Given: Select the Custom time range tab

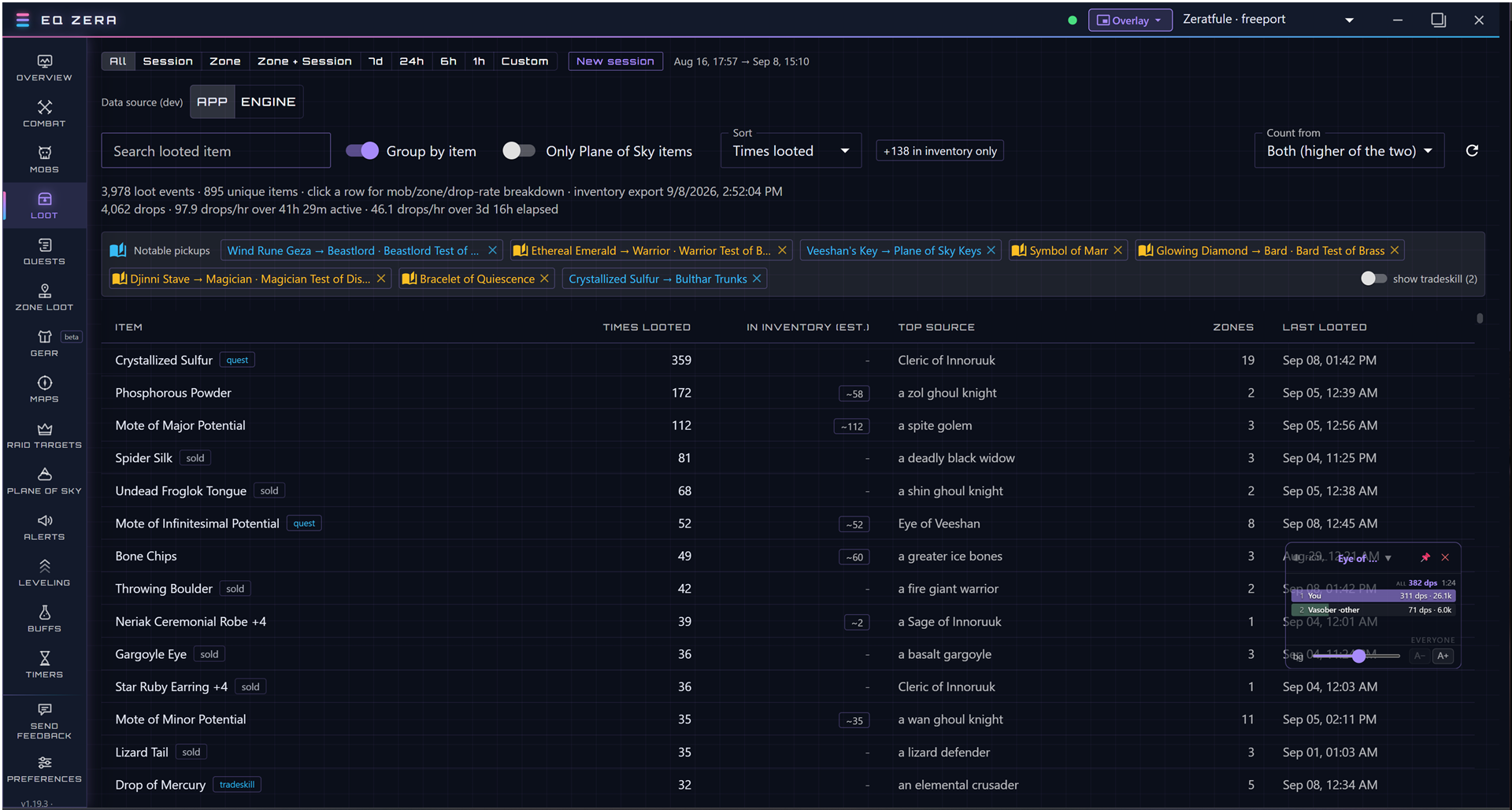Looking at the screenshot, I should (524, 61).
